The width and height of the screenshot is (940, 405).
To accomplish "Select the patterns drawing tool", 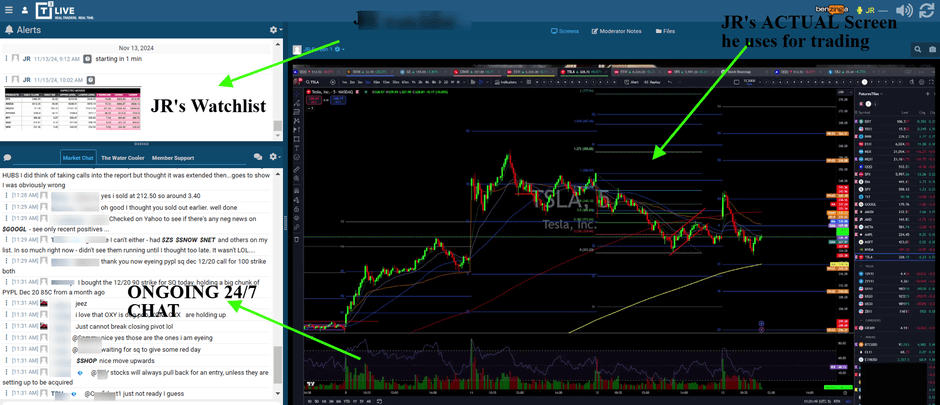I will click(x=297, y=121).
